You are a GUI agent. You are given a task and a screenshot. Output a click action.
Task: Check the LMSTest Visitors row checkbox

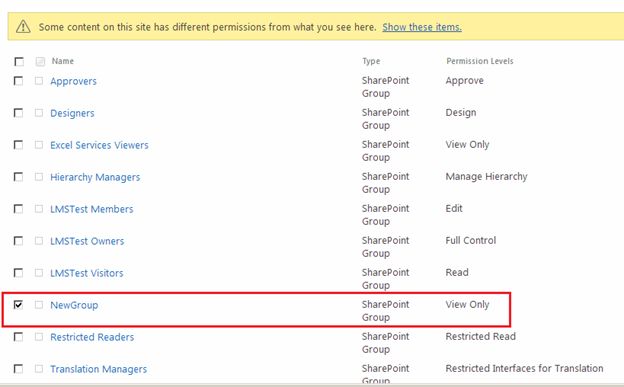point(18,273)
